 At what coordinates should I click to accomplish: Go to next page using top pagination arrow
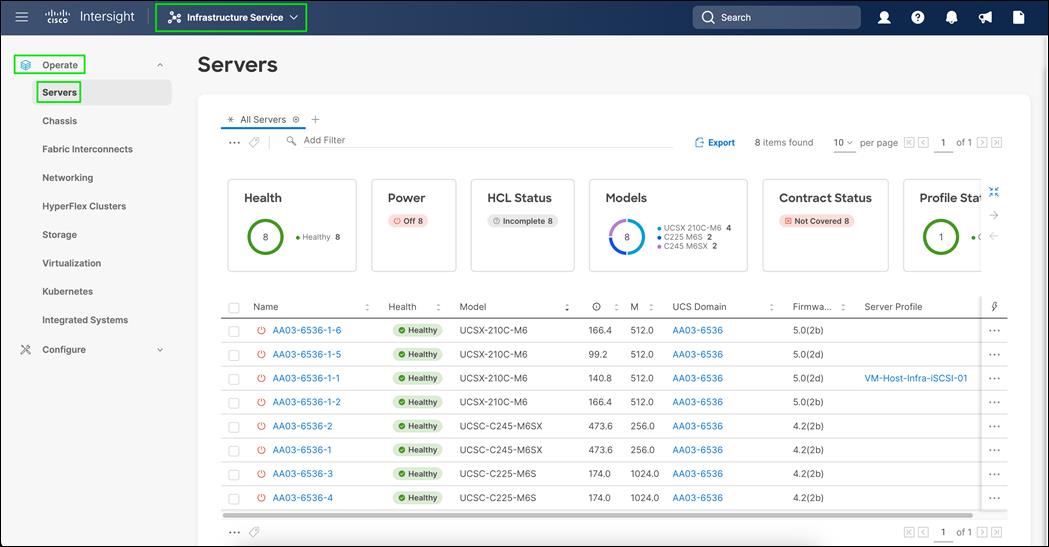tap(982, 143)
